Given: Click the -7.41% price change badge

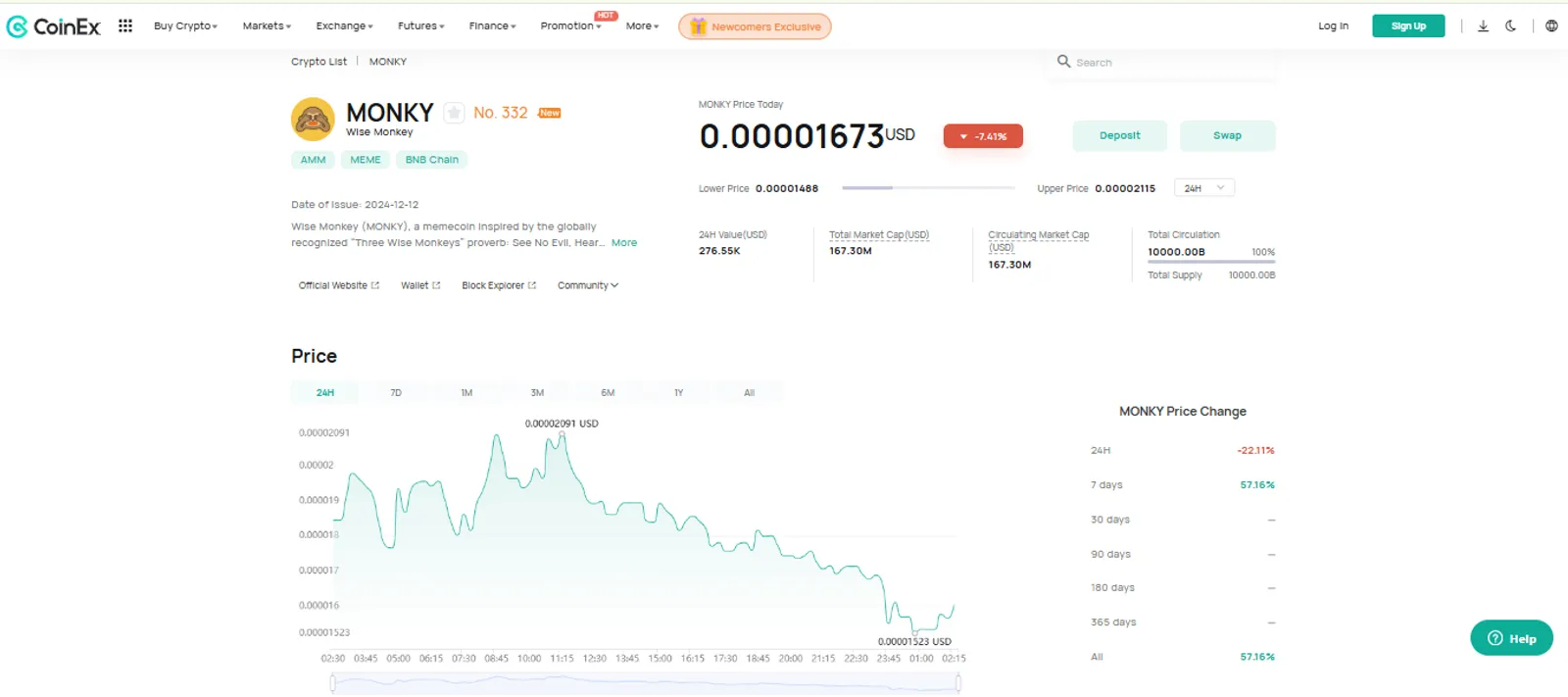Looking at the screenshot, I should [x=983, y=136].
